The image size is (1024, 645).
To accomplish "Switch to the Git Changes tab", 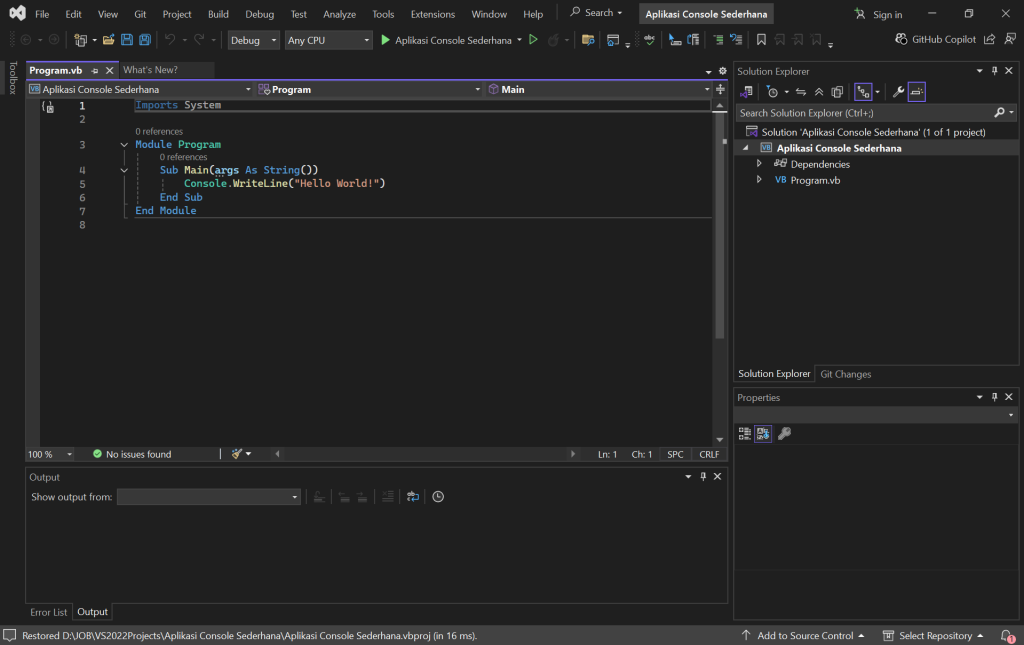I will pyautogui.click(x=846, y=374).
